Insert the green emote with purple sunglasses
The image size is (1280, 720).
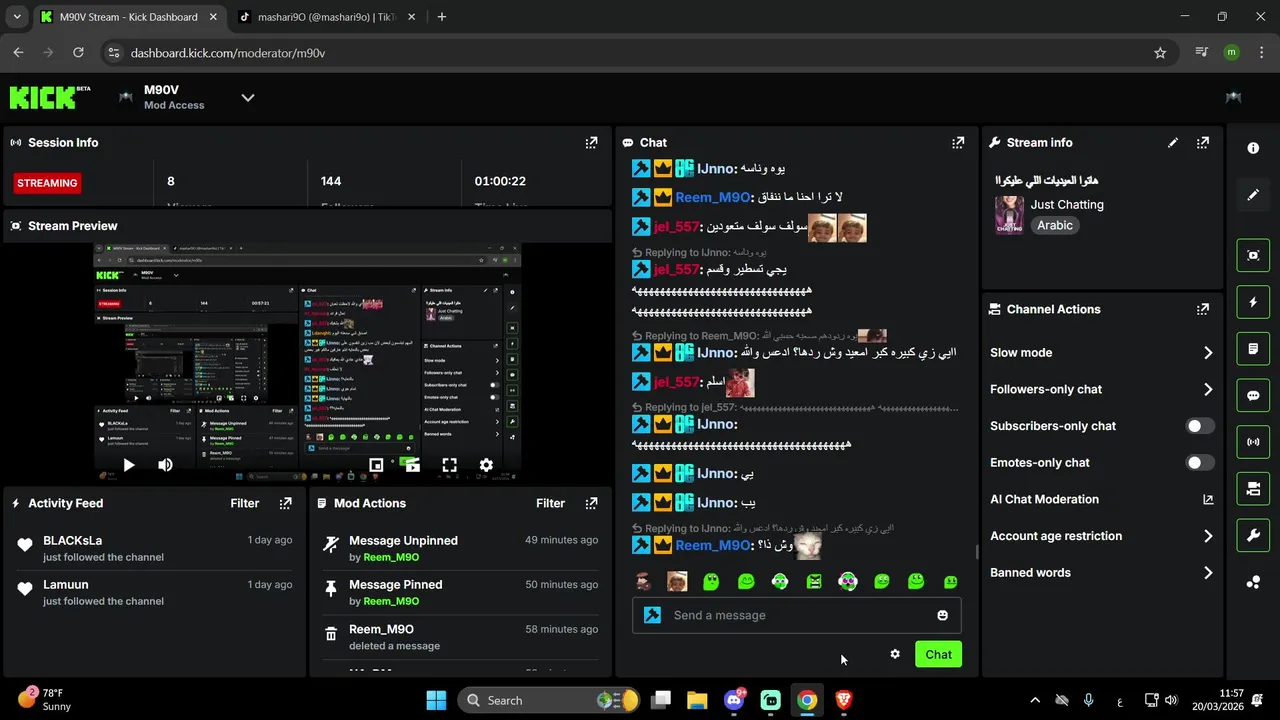[x=848, y=581]
